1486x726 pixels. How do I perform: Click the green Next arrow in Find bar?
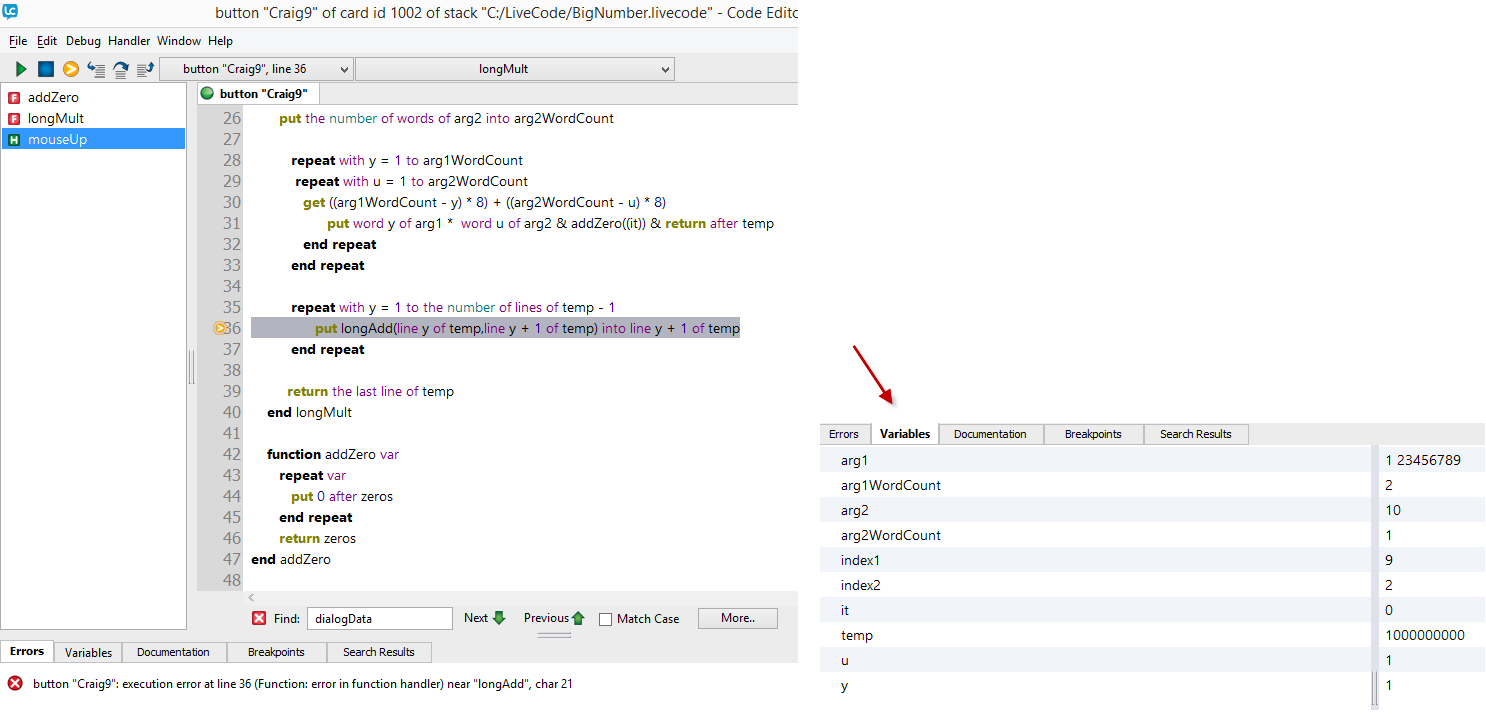tap(500, 618)
